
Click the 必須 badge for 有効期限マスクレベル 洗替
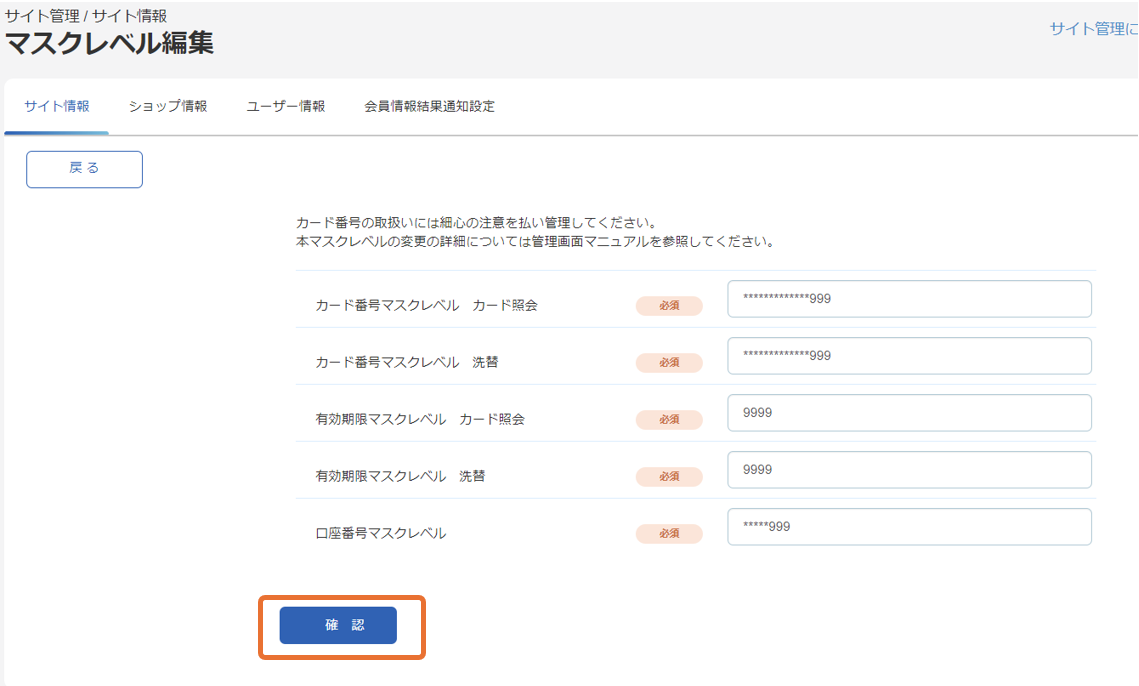(669, 476)
